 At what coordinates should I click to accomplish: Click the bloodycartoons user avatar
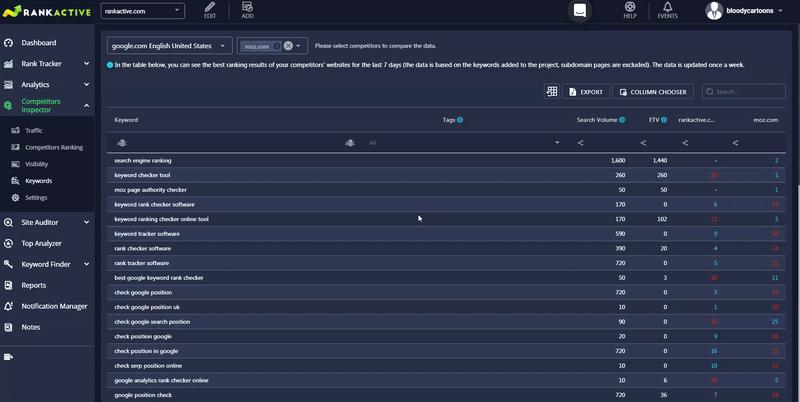(714, 11)
